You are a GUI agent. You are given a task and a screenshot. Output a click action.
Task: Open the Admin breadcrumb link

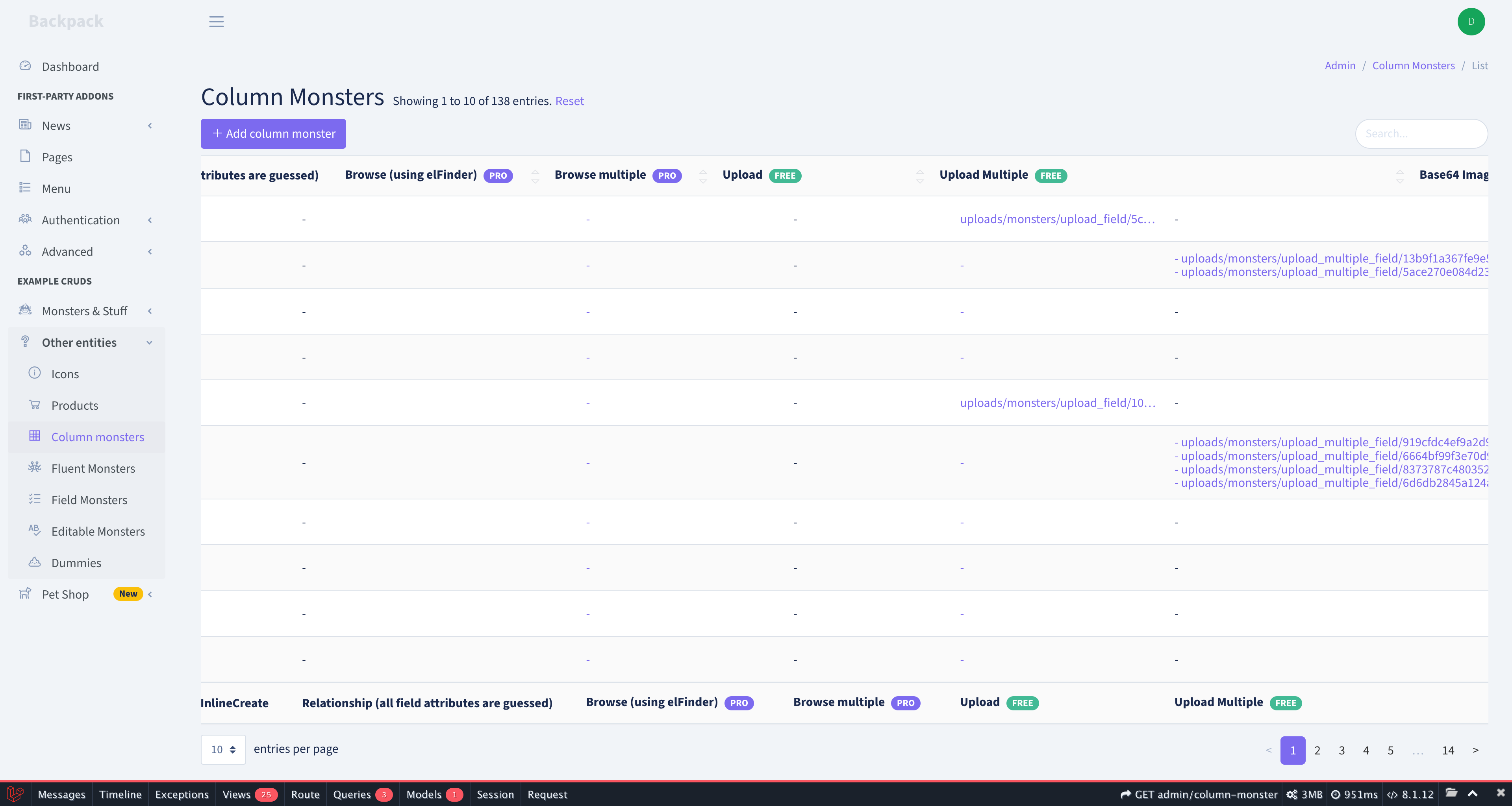click(x=1340, y=65)
